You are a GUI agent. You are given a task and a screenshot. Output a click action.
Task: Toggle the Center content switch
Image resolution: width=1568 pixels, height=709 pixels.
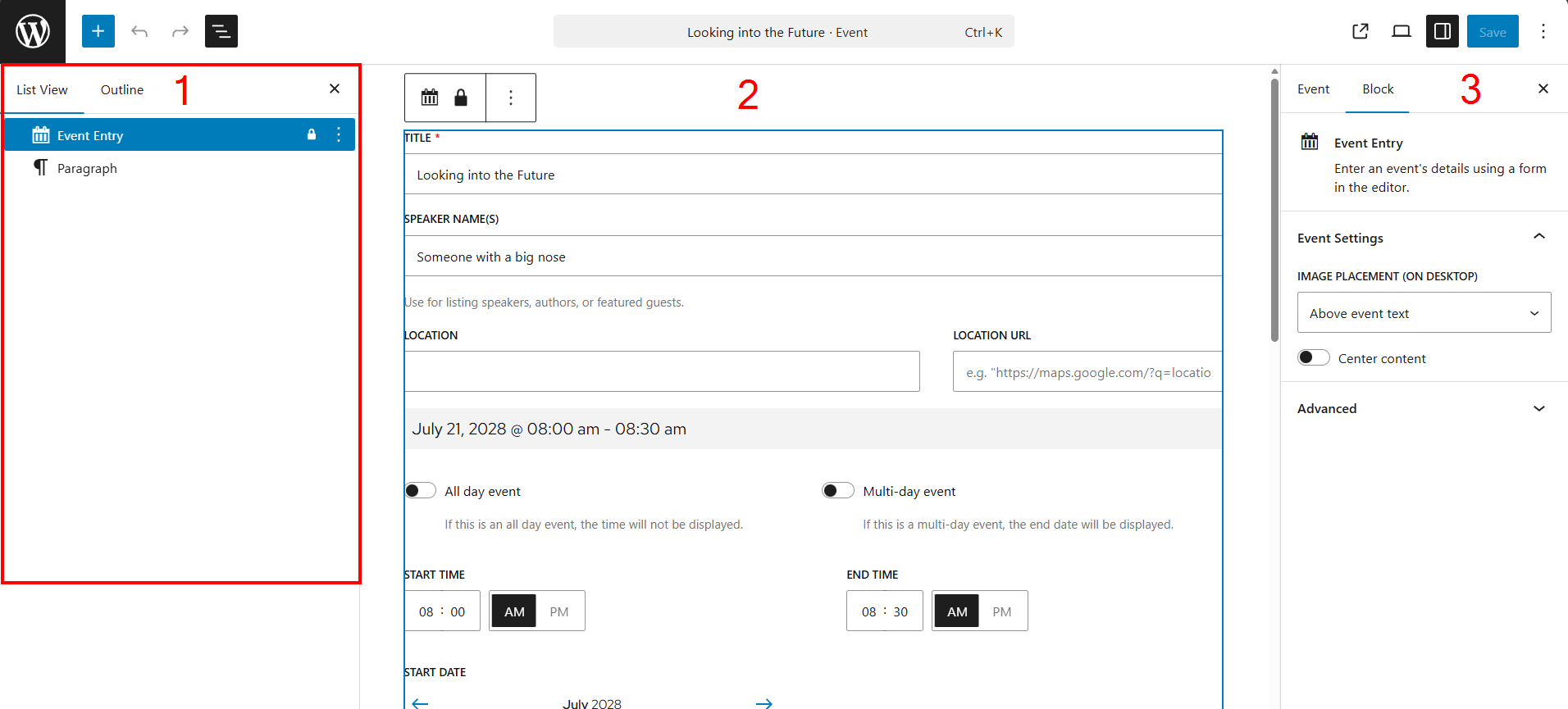click(1314, 357)
